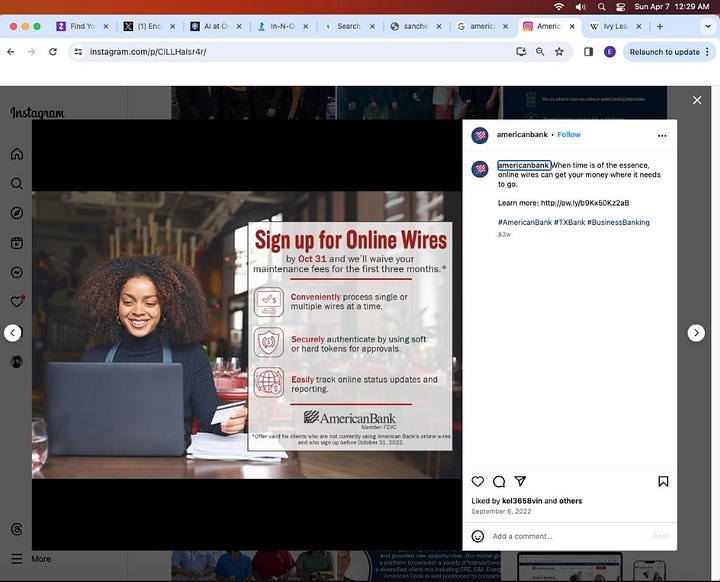Go to the next post arrow
Screen dimensions: 720x582
click(696, 333)
